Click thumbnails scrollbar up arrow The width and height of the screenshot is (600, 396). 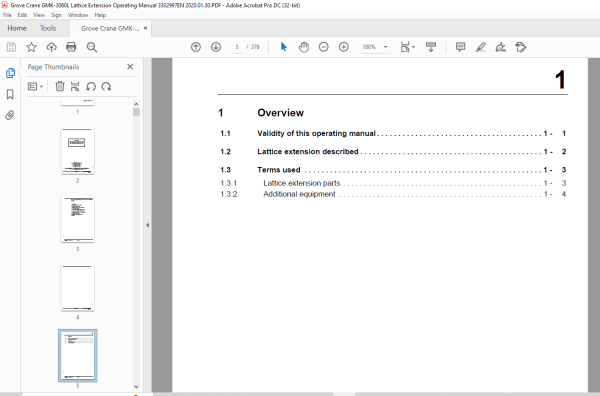(136, 104)
